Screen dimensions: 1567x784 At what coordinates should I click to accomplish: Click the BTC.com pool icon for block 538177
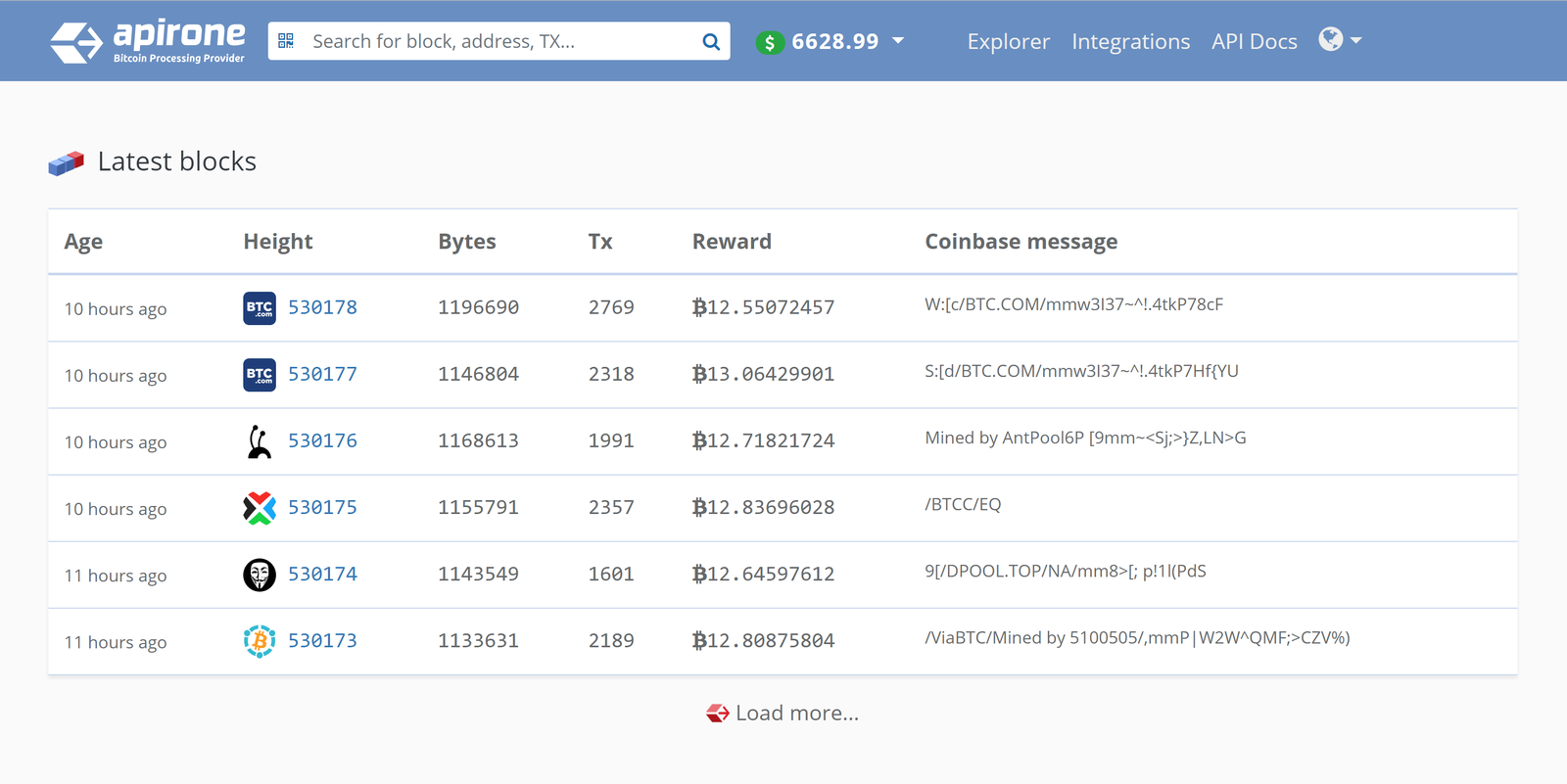tap(259, 374)
